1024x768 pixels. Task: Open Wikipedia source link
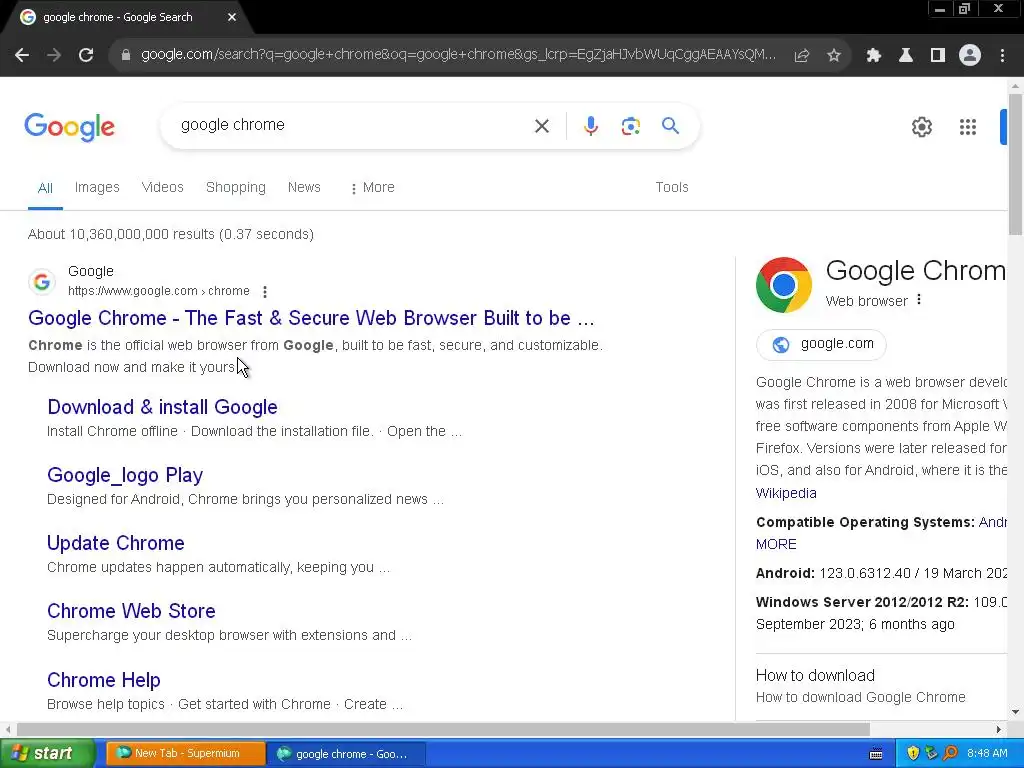[x=786, y=493]
